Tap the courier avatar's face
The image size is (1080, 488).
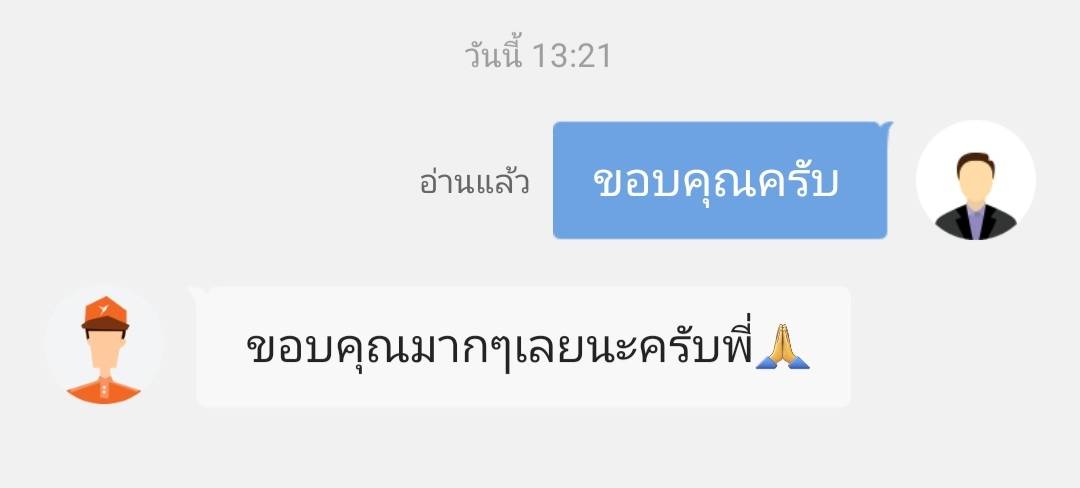coord(104,347)
